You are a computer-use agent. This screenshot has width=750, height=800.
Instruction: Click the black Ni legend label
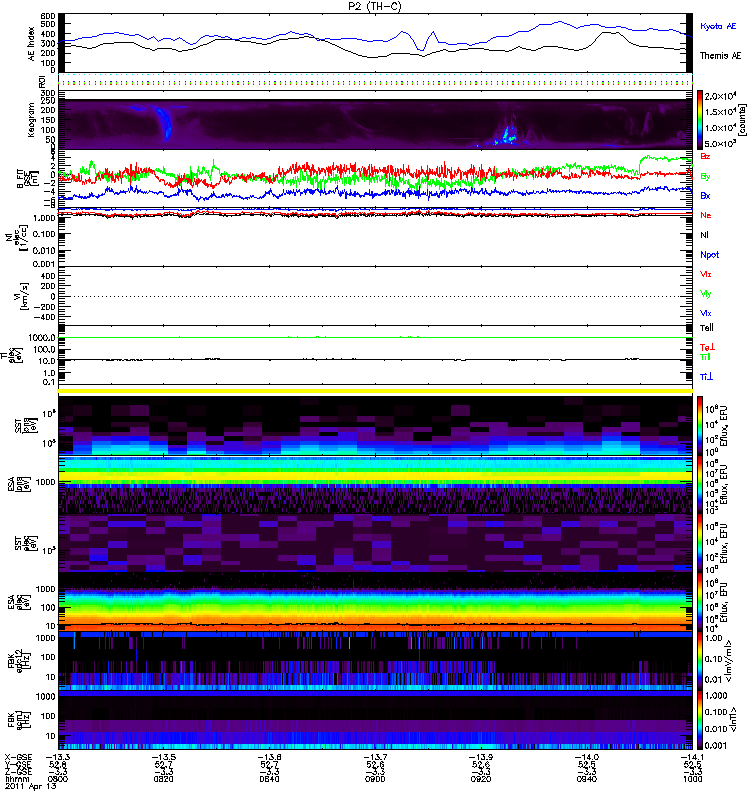point(704,235)
